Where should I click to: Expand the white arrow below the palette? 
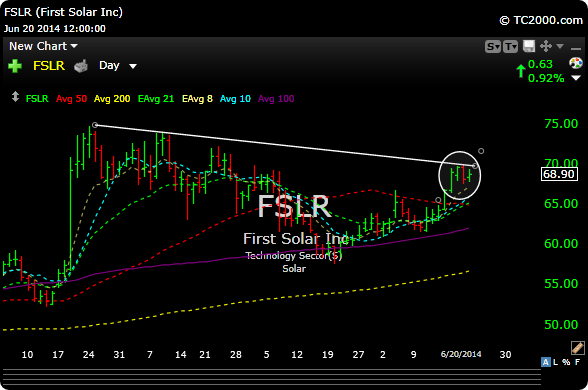pos(576,78)
